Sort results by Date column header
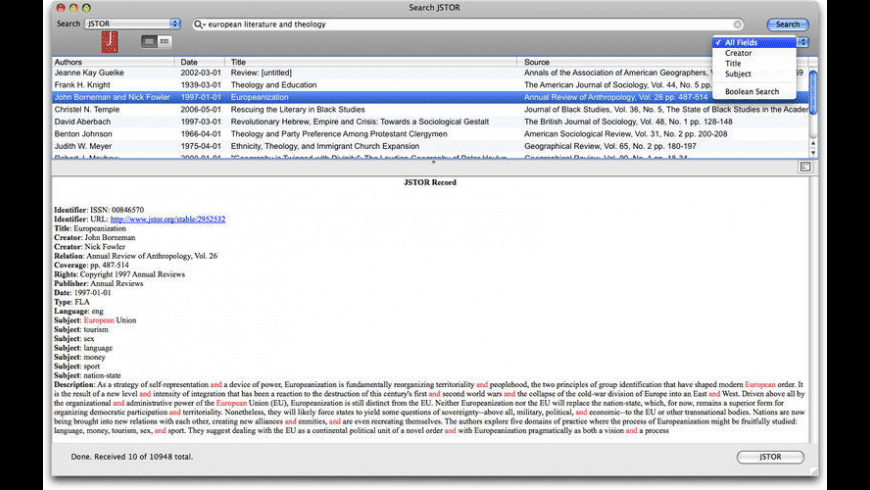Viewport: 870px width, 490px height. [200, 62]
